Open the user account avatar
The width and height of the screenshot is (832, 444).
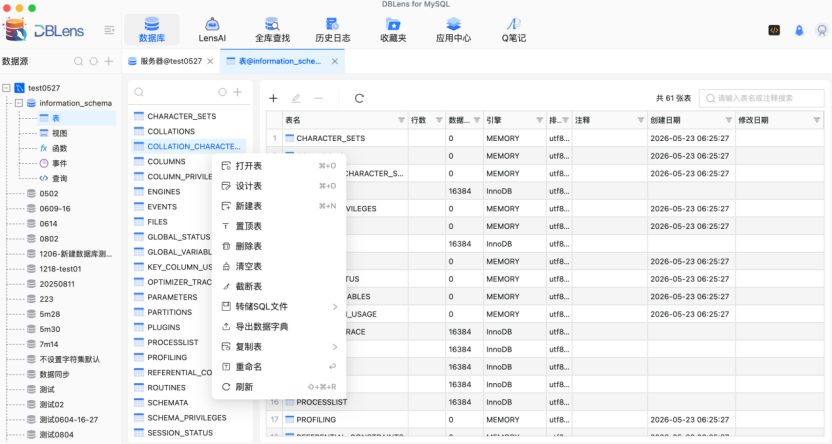[x=822, y=30]
